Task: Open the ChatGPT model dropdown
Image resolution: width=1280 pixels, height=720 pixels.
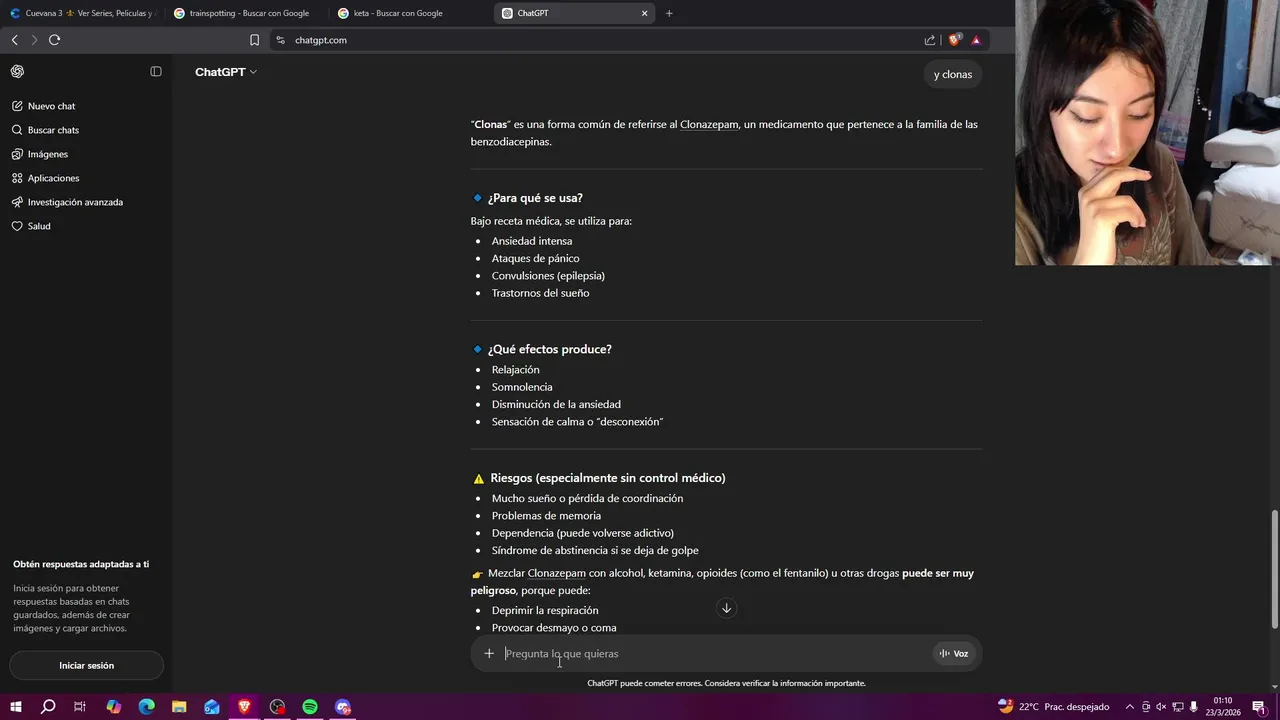Action: pyautogui.click(x=226, y=72)
